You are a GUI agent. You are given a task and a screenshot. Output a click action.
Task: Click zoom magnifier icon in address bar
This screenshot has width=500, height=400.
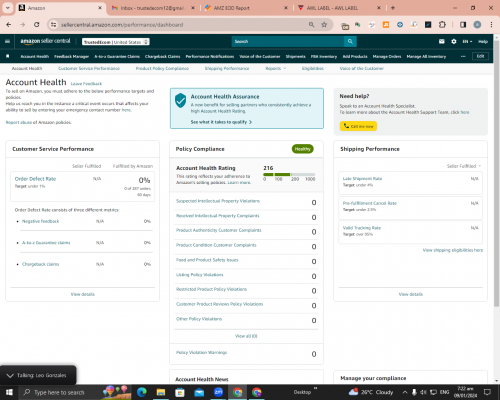point(311,25)
